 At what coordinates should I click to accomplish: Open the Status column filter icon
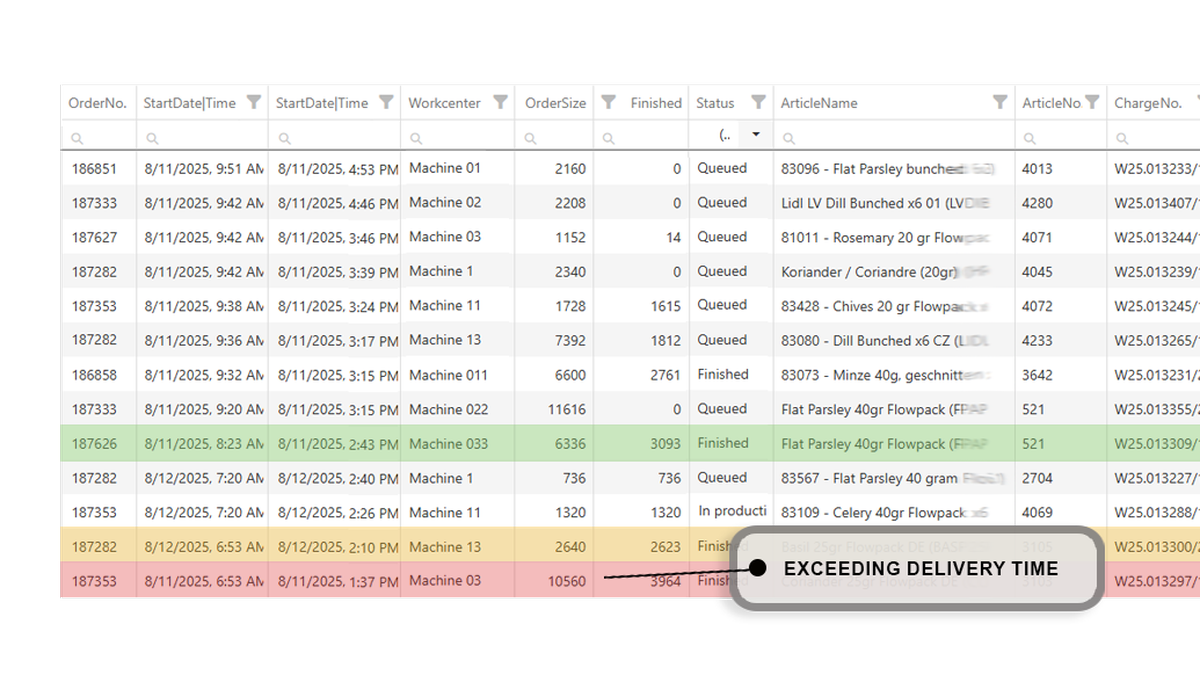pyautogui.click(x=758, y=102)
